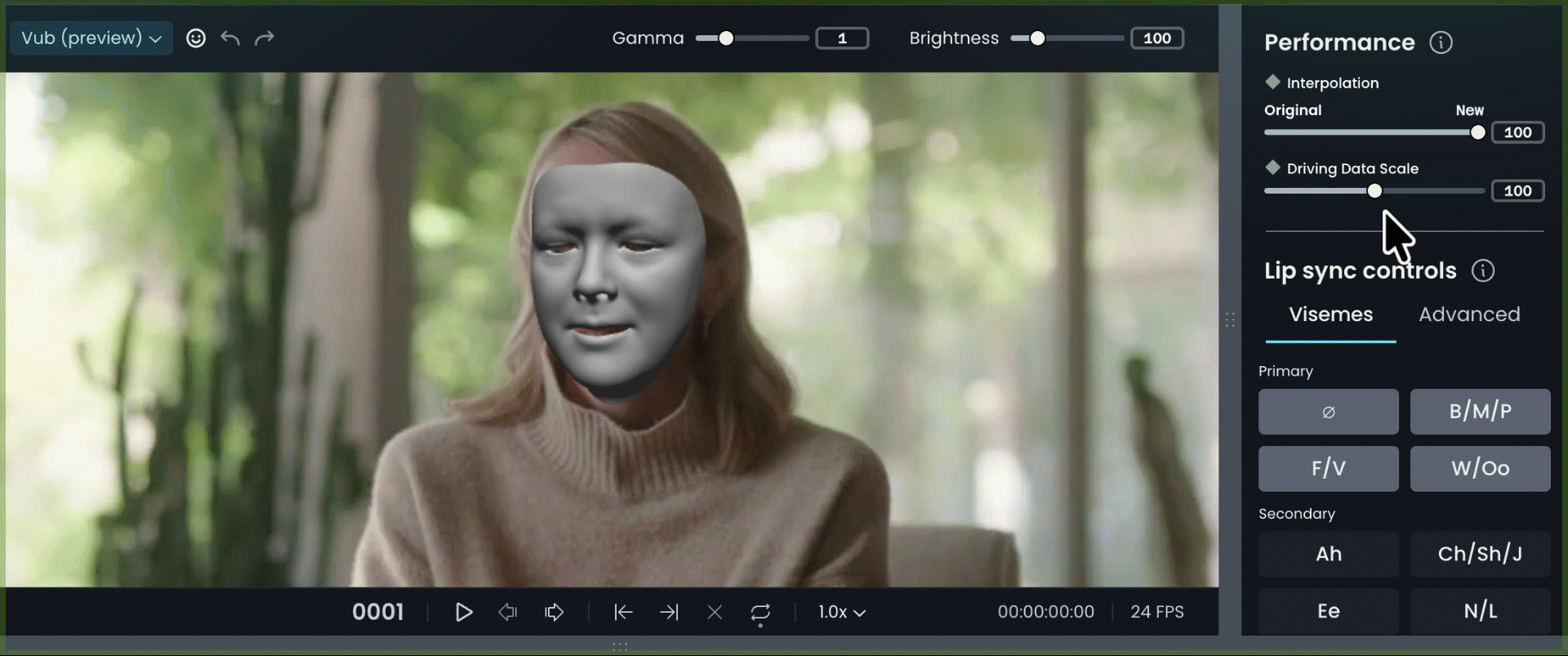Open Performance info icon

click(x=1441, y=42)
